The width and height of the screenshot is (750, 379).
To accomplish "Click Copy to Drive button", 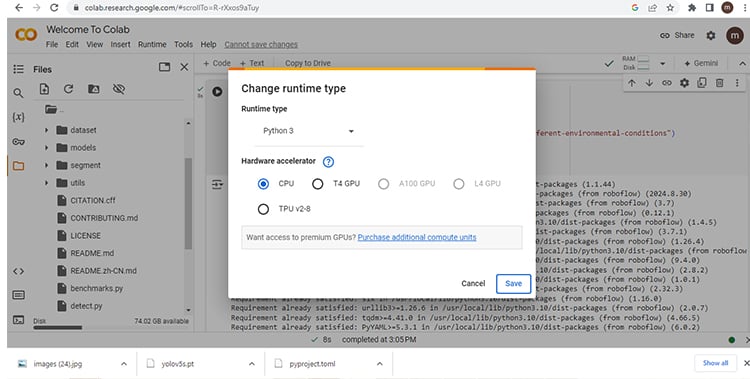I will [308, 63].
